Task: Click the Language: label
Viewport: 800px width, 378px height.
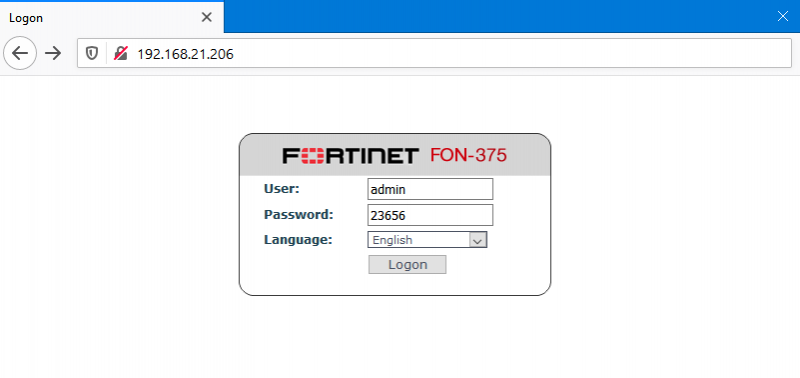Action: 298,240
